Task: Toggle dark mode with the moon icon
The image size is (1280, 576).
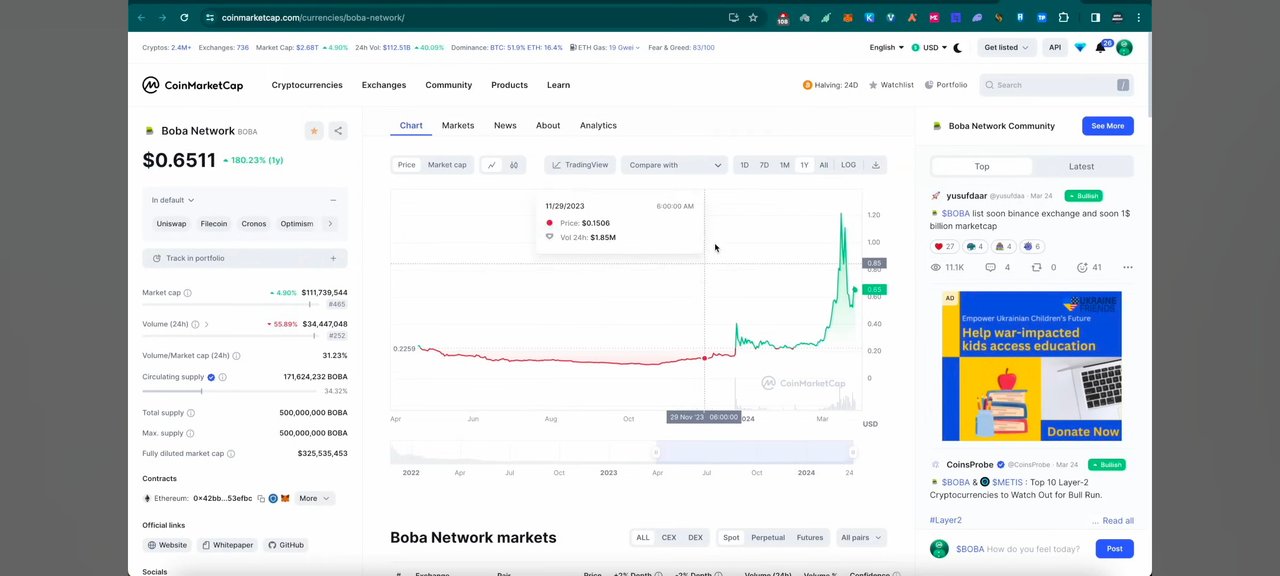Action: point(957,47)
